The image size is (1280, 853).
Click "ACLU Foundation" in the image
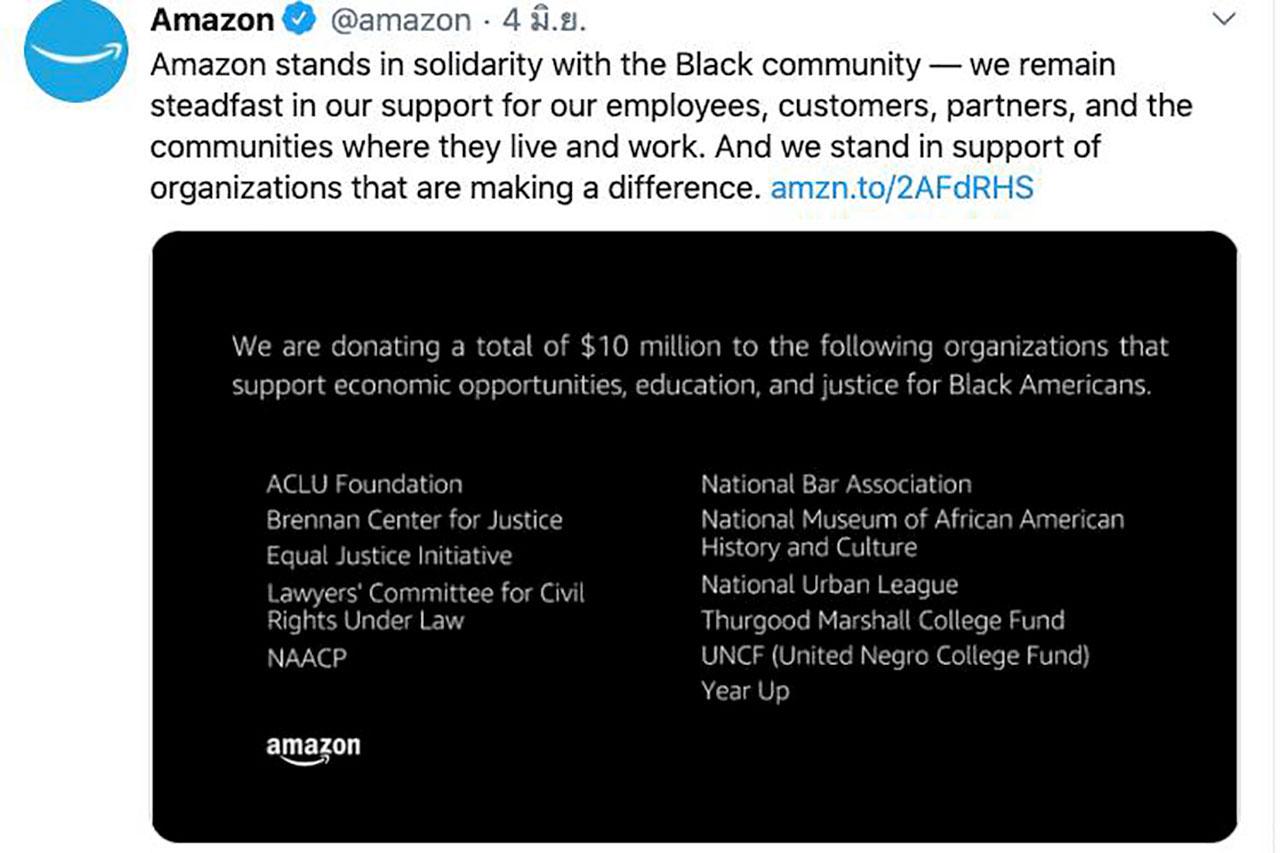pyautogui.click(x=364, y=485)
